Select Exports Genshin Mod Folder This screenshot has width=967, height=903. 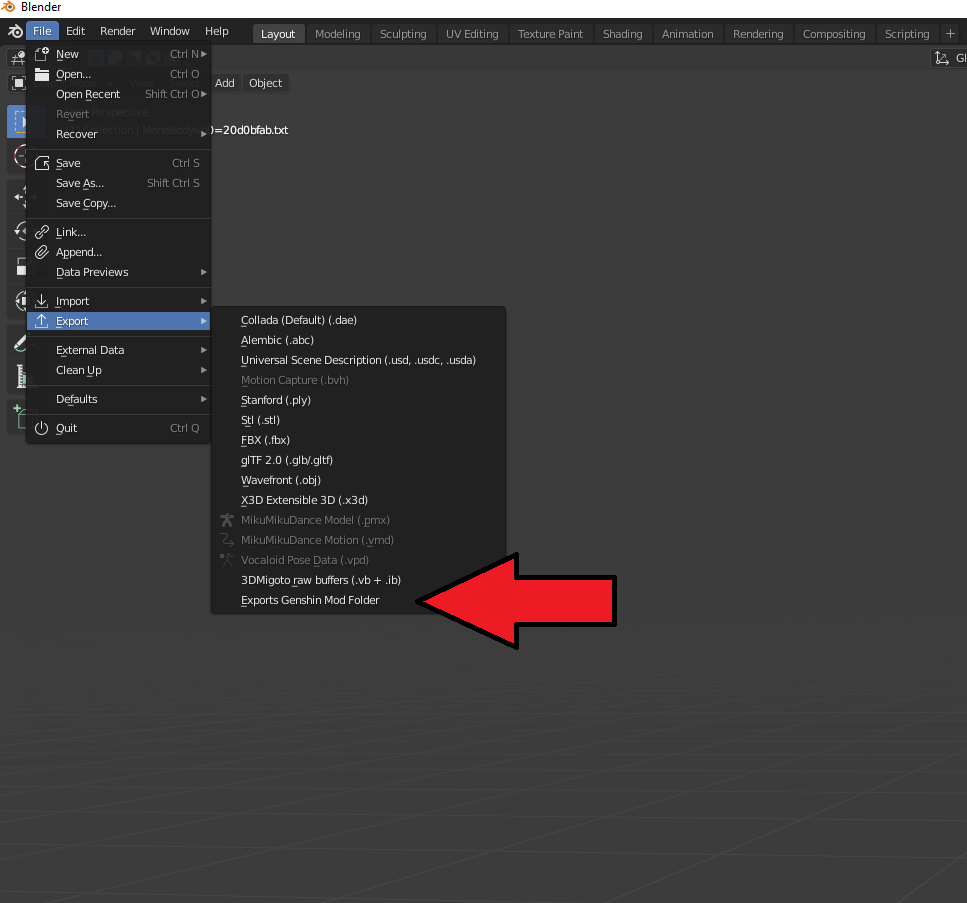(x=358, y=600)
